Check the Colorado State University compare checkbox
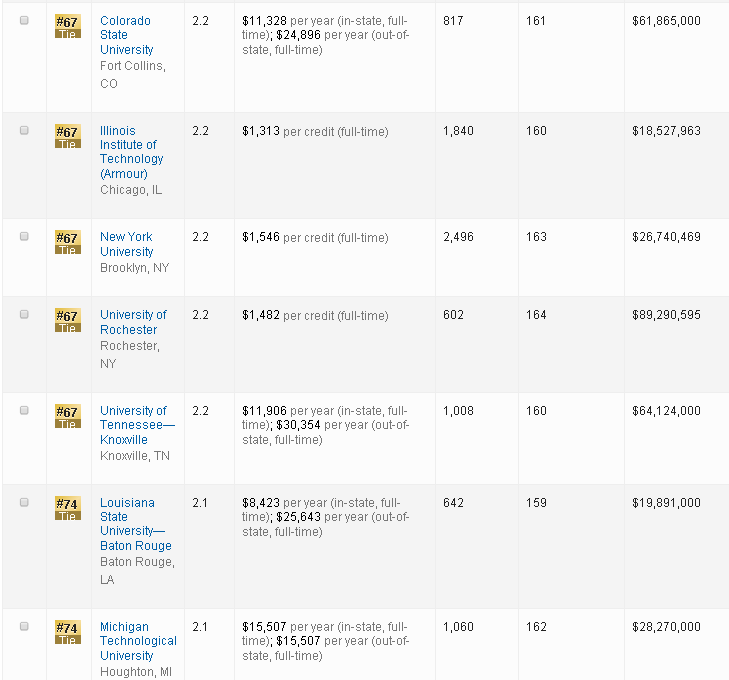 tap(24, 20)
